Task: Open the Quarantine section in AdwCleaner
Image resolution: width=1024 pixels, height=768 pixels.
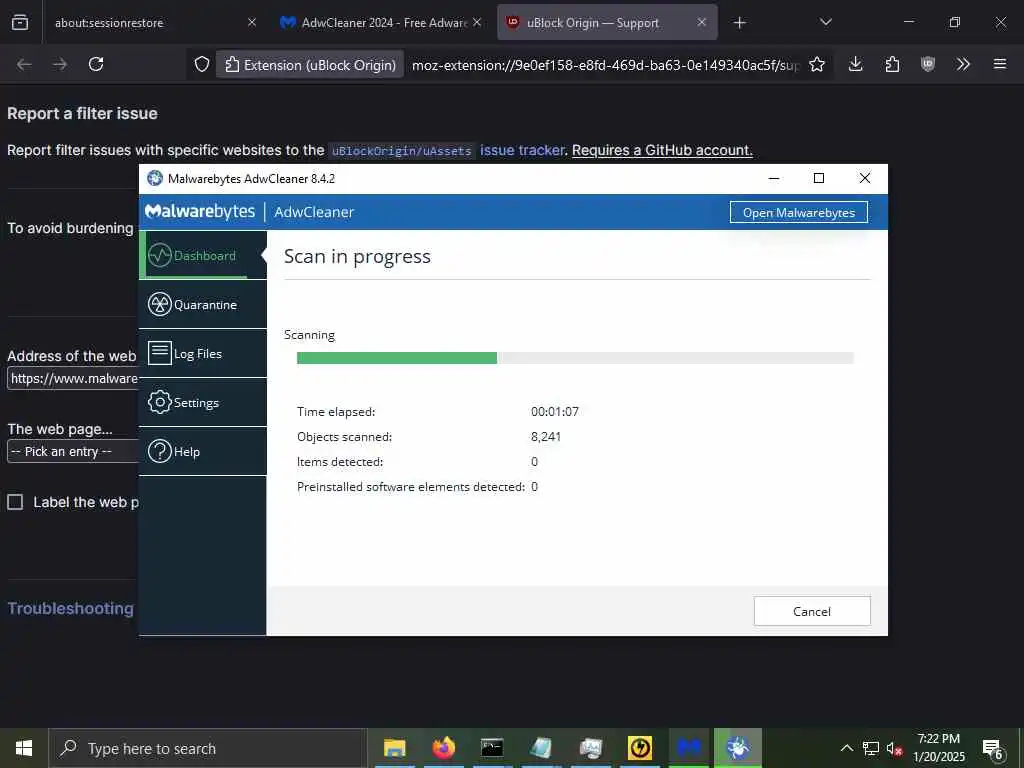Action: point(202,304)
